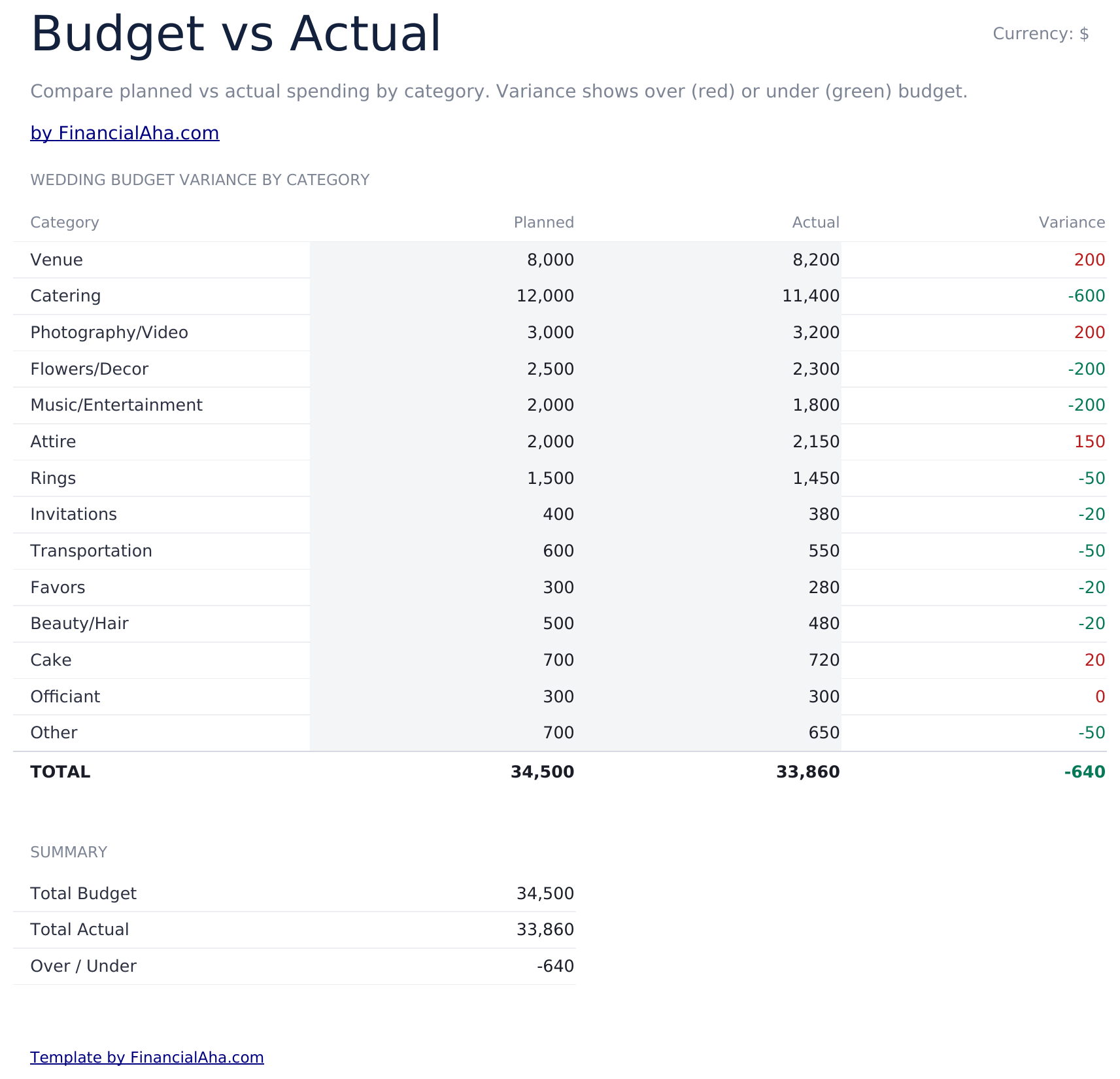Click Invitations planned value 400

(558, 515)
